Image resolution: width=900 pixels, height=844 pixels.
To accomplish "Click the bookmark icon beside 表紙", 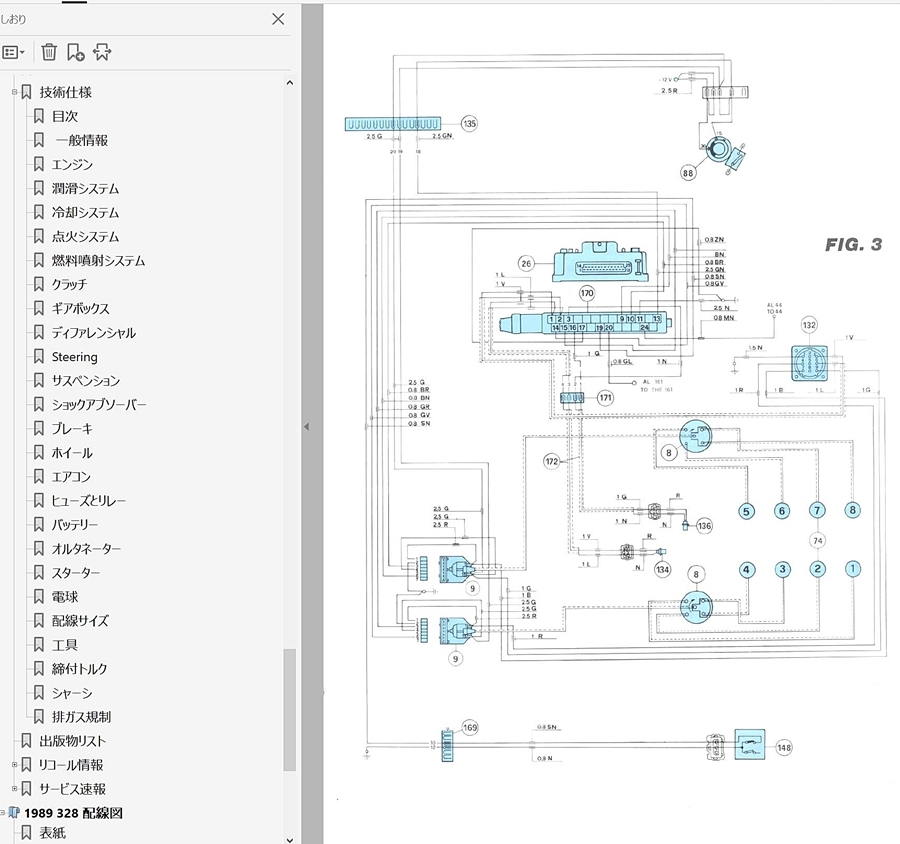I will pos(26,833).
